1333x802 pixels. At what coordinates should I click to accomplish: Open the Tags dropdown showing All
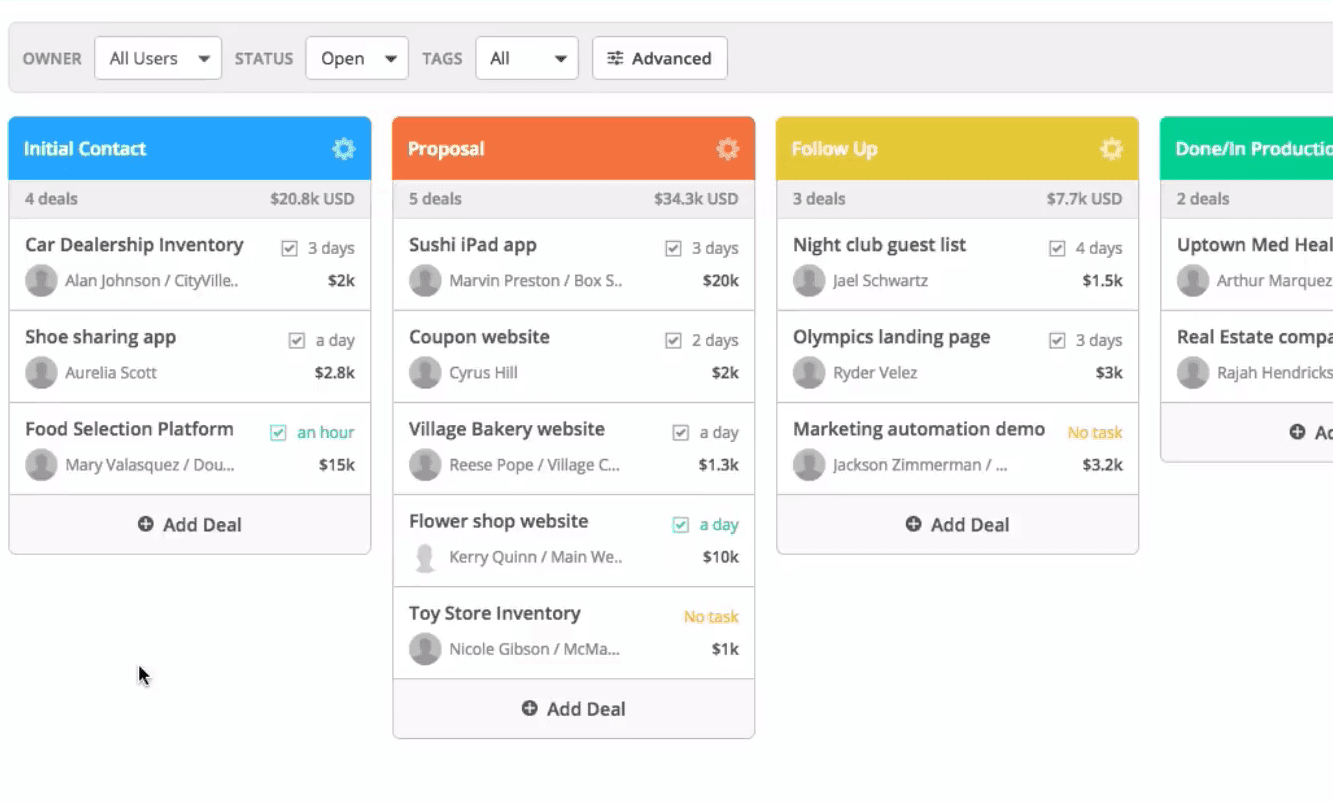point(527,58)
